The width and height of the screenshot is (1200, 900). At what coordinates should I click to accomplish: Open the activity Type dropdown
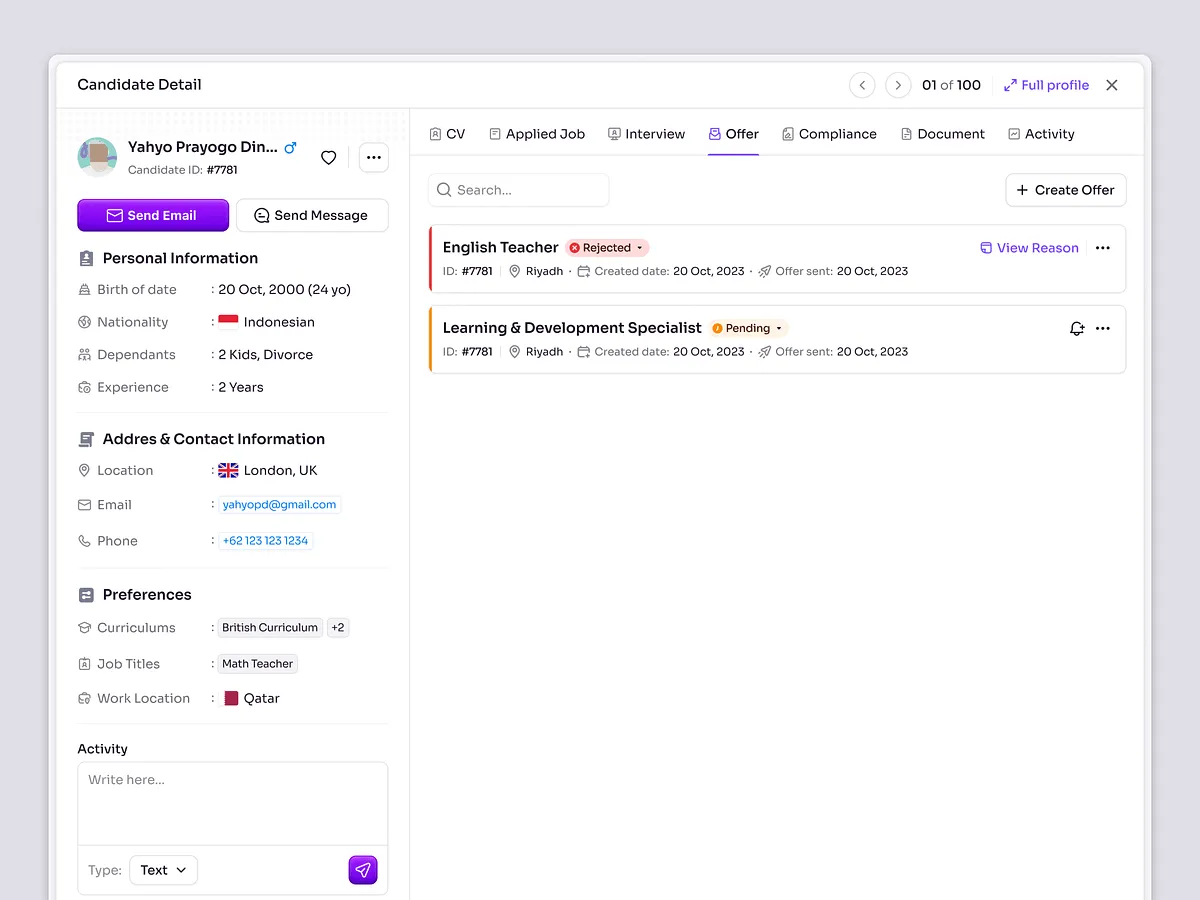[x=164, y=870]
